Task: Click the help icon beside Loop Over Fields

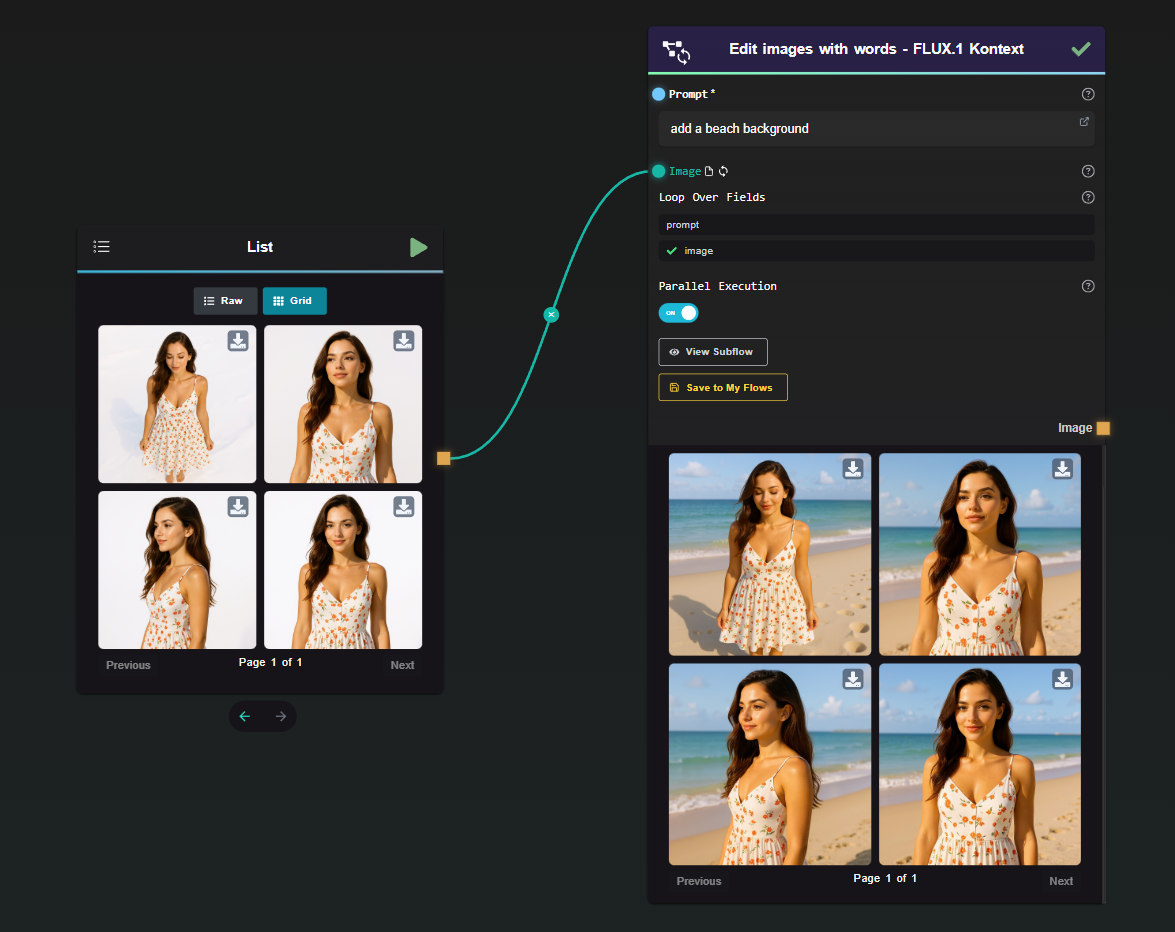Action: point(1088,197)
